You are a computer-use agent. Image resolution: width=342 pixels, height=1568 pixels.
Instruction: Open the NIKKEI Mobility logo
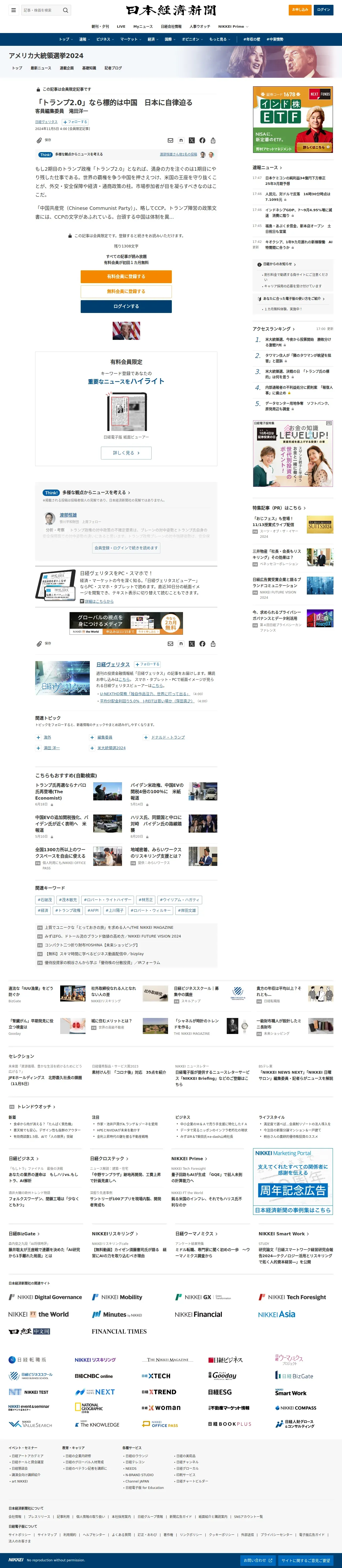pyautogui.click(x=117, y=1297)
